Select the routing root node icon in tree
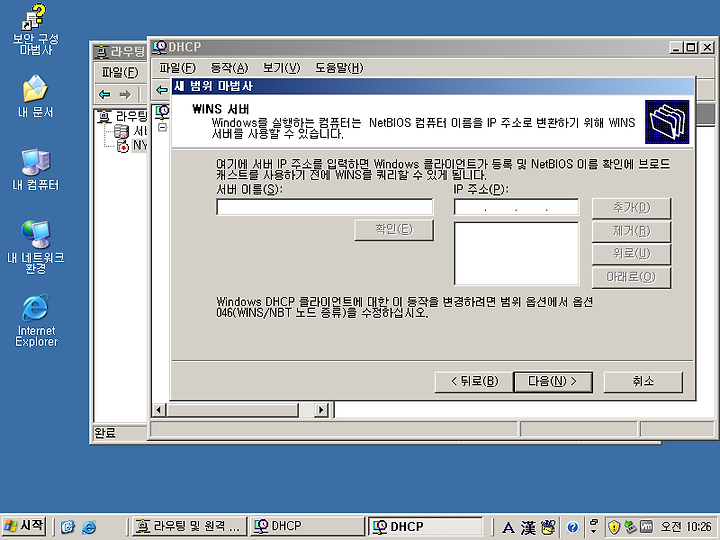720x540 pixels. [105, 117]
